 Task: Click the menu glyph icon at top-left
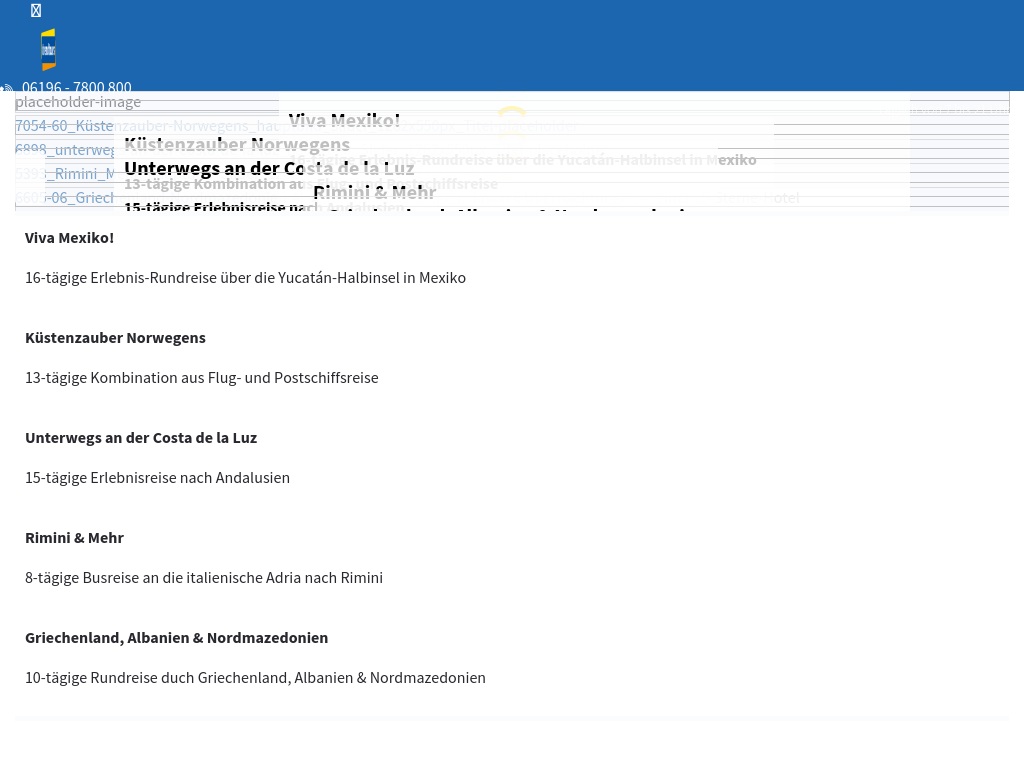coord(36,11)
